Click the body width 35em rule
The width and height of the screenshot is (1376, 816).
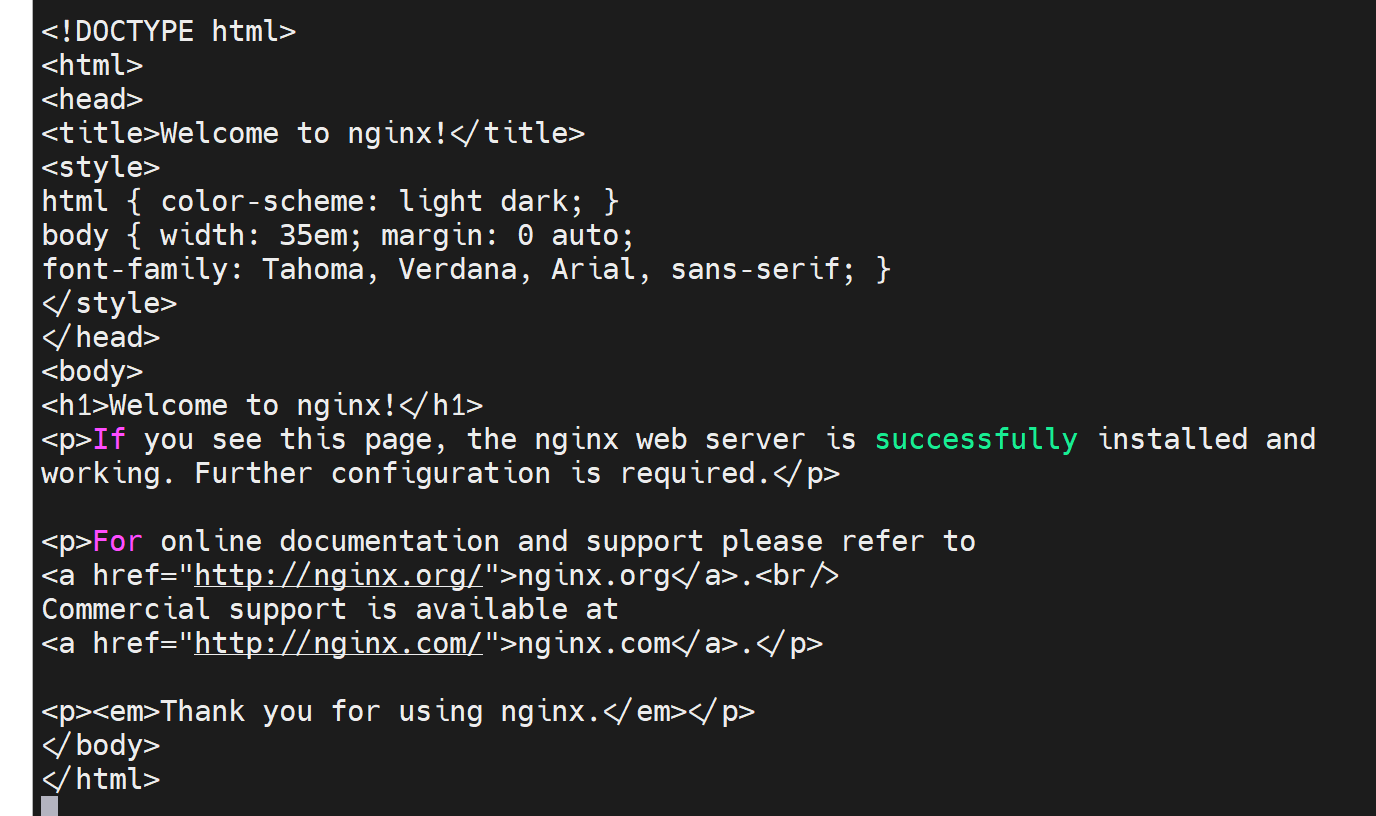[338, 235]
